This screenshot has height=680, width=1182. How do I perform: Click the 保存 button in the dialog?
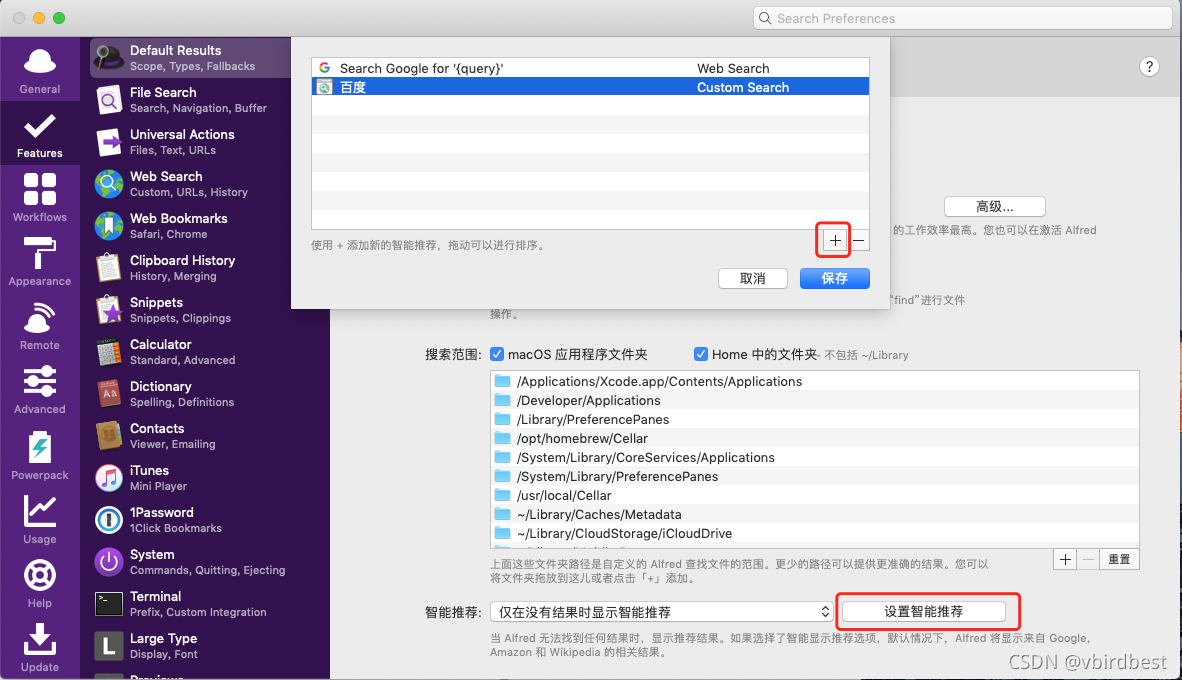[834, 278]
